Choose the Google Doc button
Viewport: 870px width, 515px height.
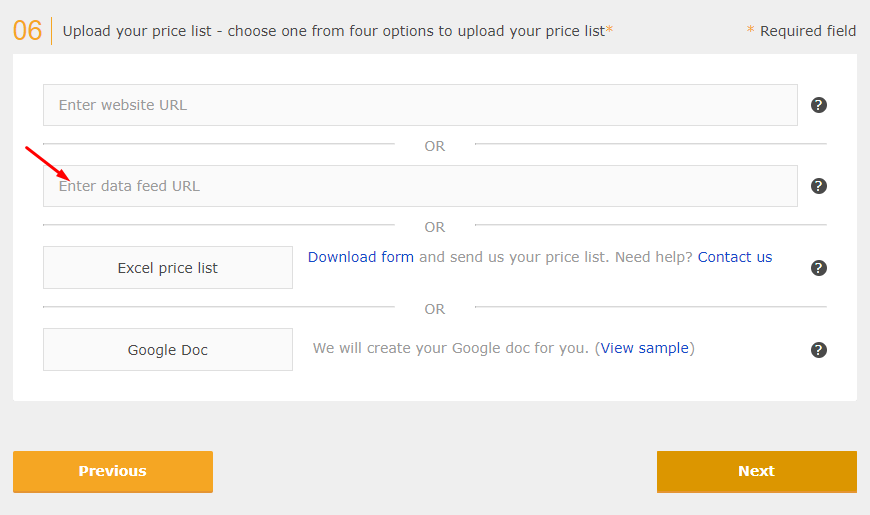coord(168,350)
